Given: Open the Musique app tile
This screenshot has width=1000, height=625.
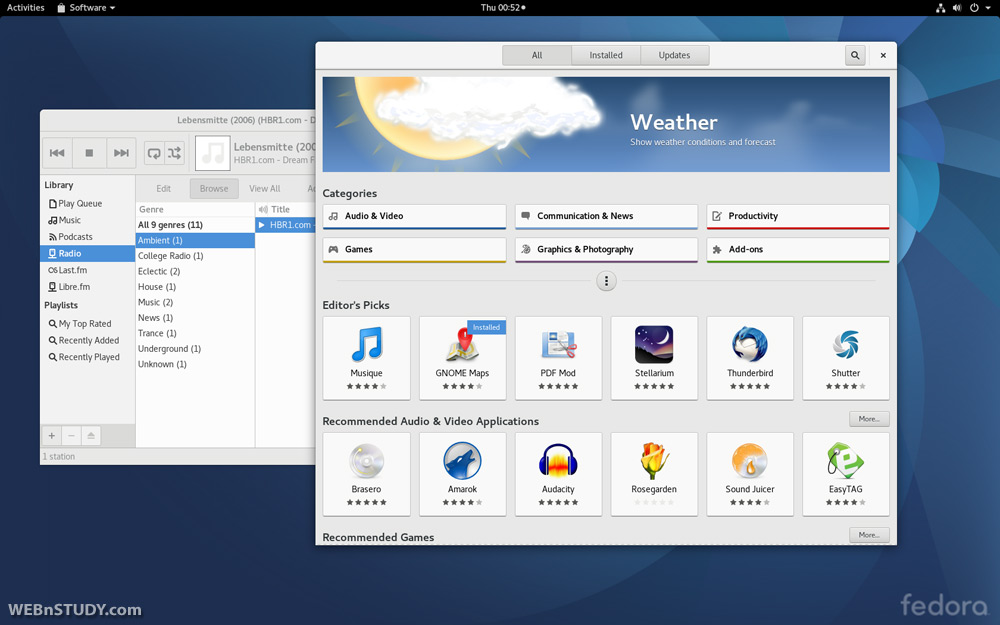Looking at the screenshot, I should 367,358.
